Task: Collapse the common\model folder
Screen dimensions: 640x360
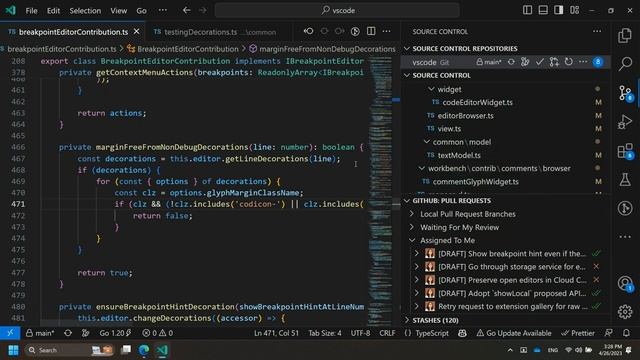Action: point(461,142)
